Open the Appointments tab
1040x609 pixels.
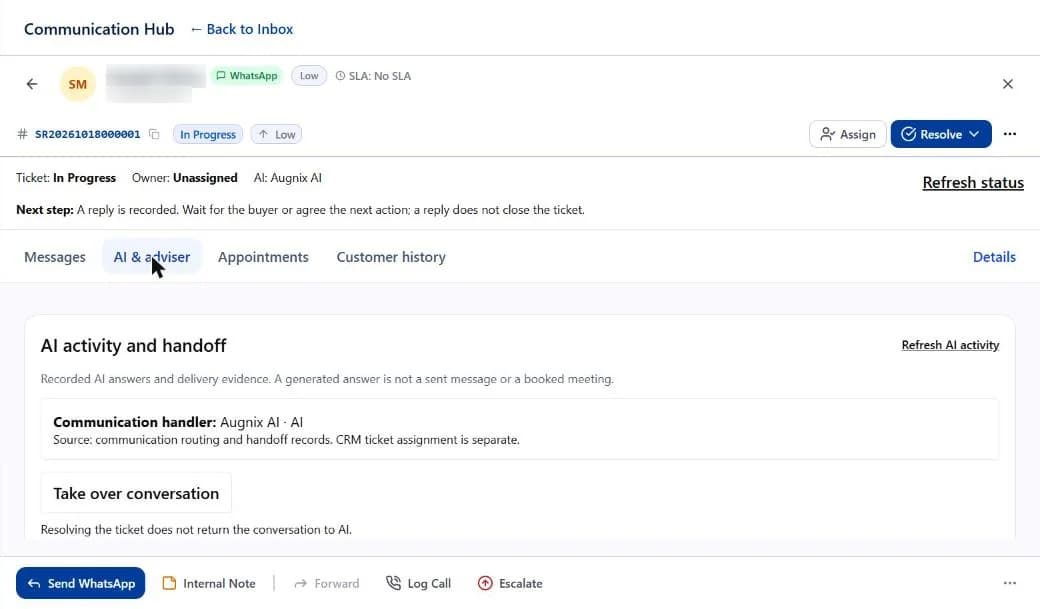(x=263, y=257)
